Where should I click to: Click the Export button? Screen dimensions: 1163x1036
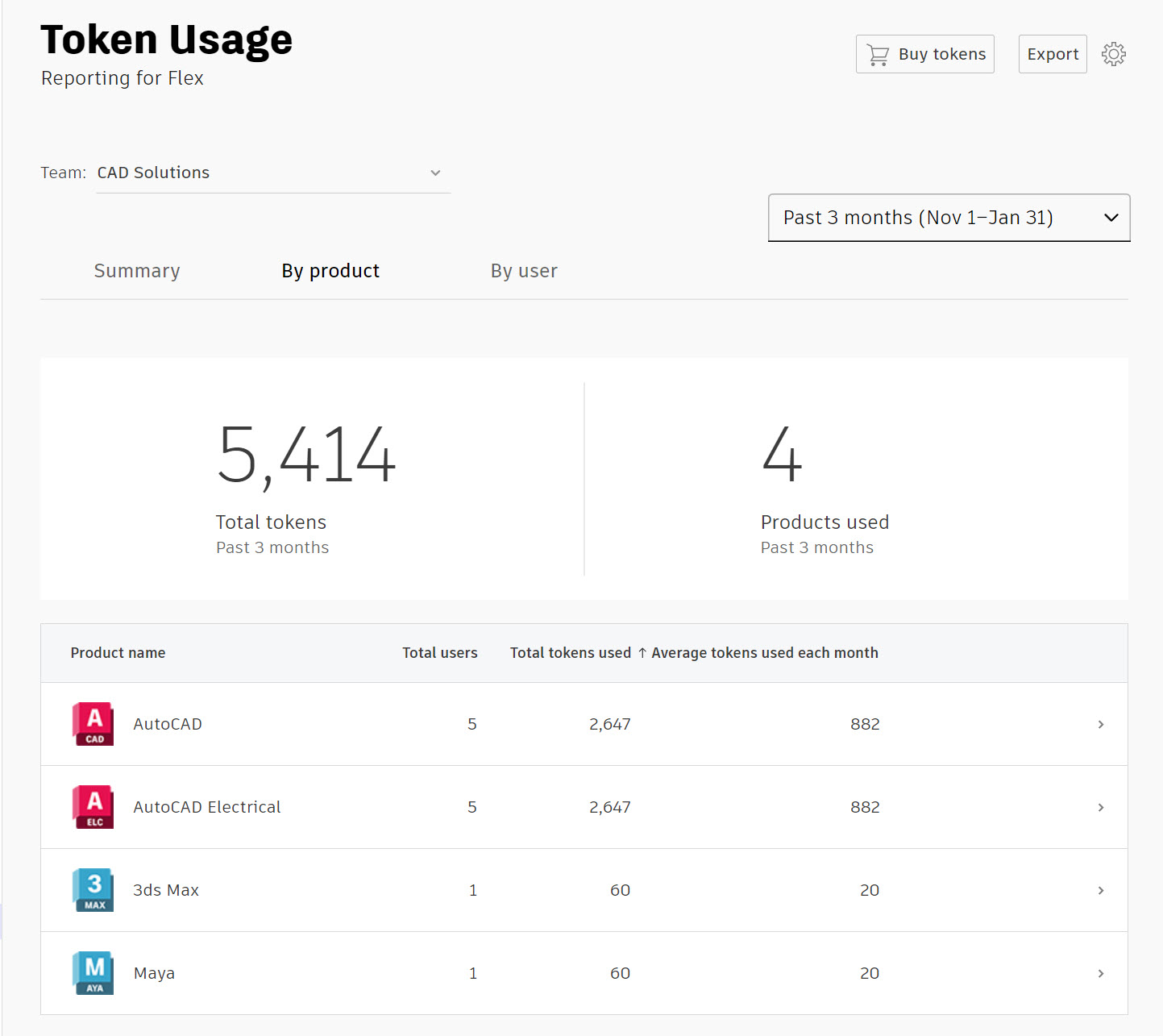coord(1053,54)
